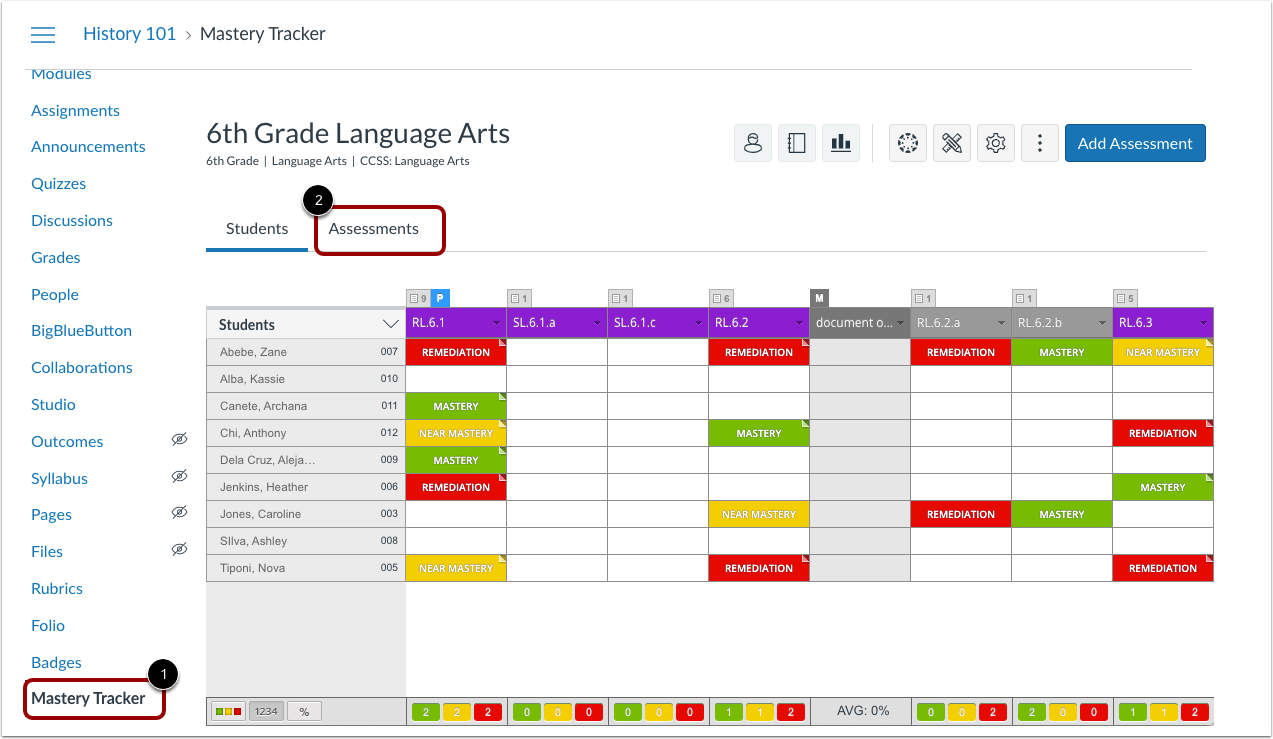Open the hamburger navigation menu

(42, 34)
